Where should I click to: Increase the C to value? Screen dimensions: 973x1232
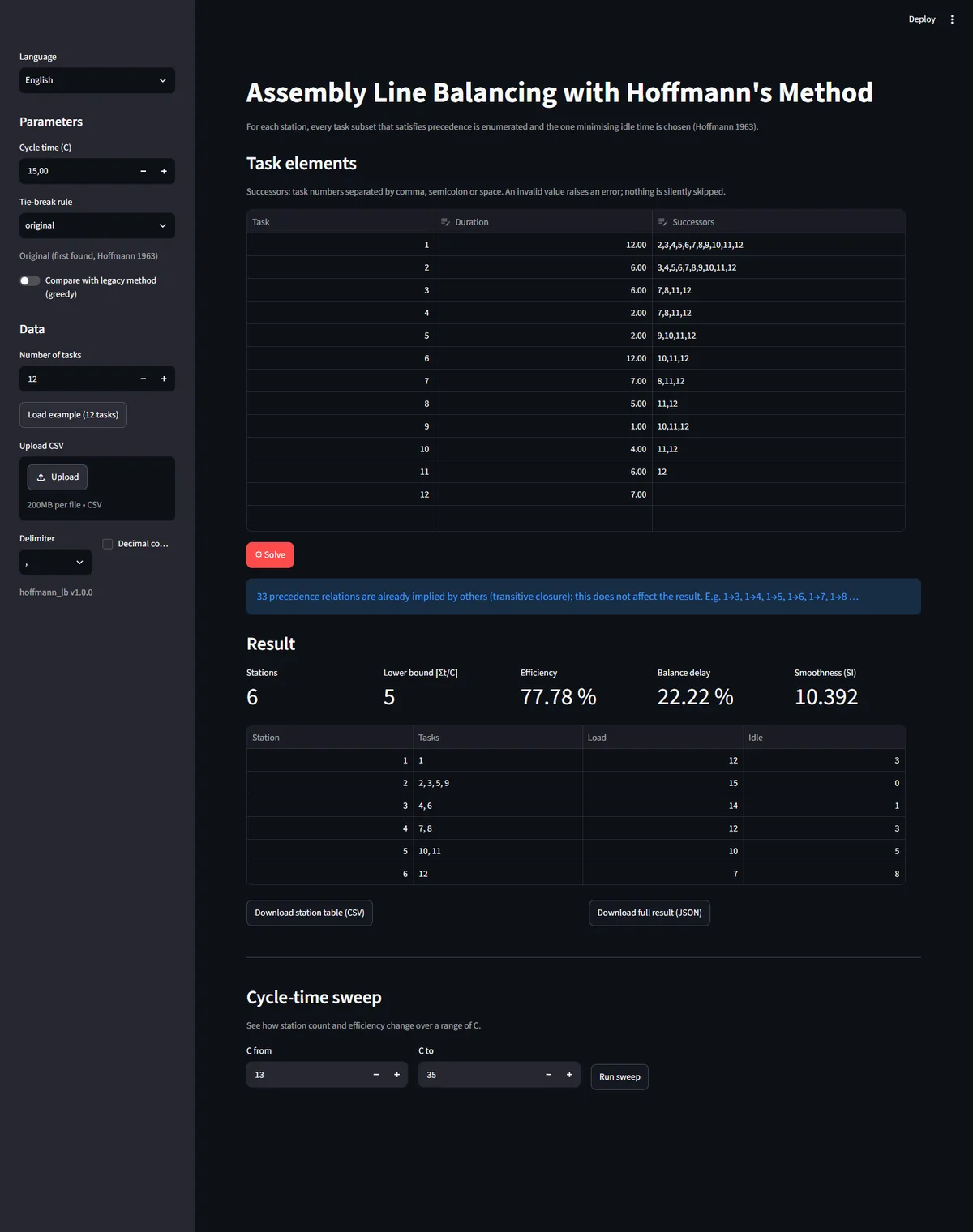(x=569, y=1075)
